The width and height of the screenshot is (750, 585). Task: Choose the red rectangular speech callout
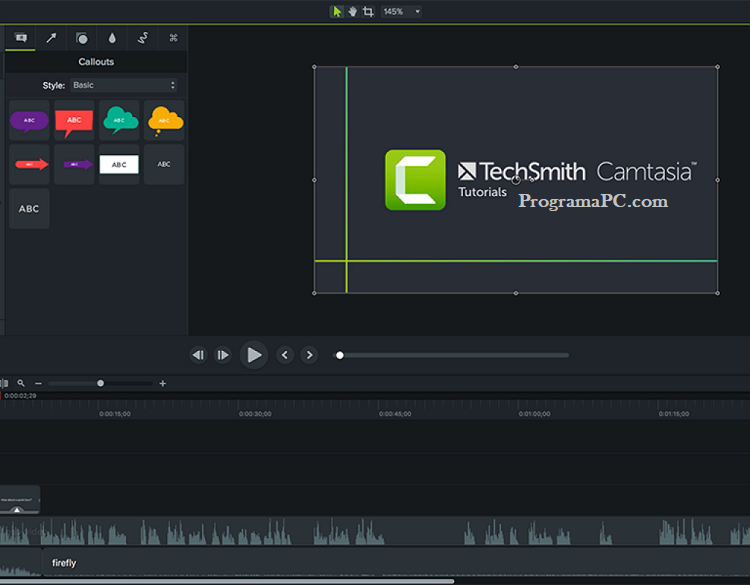tap(74, 120)
